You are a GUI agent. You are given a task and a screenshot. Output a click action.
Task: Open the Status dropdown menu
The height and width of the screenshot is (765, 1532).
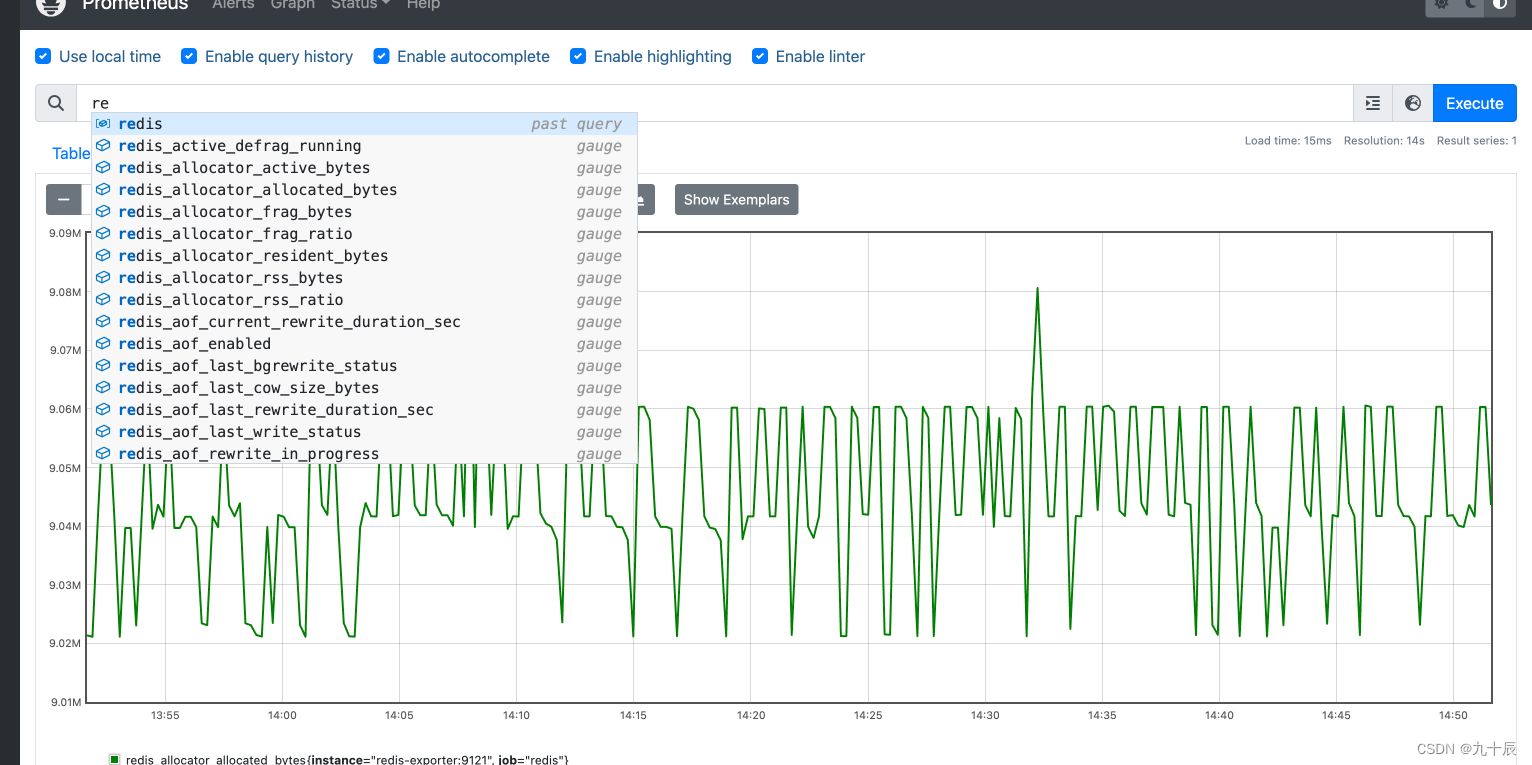tap(359, 5)
